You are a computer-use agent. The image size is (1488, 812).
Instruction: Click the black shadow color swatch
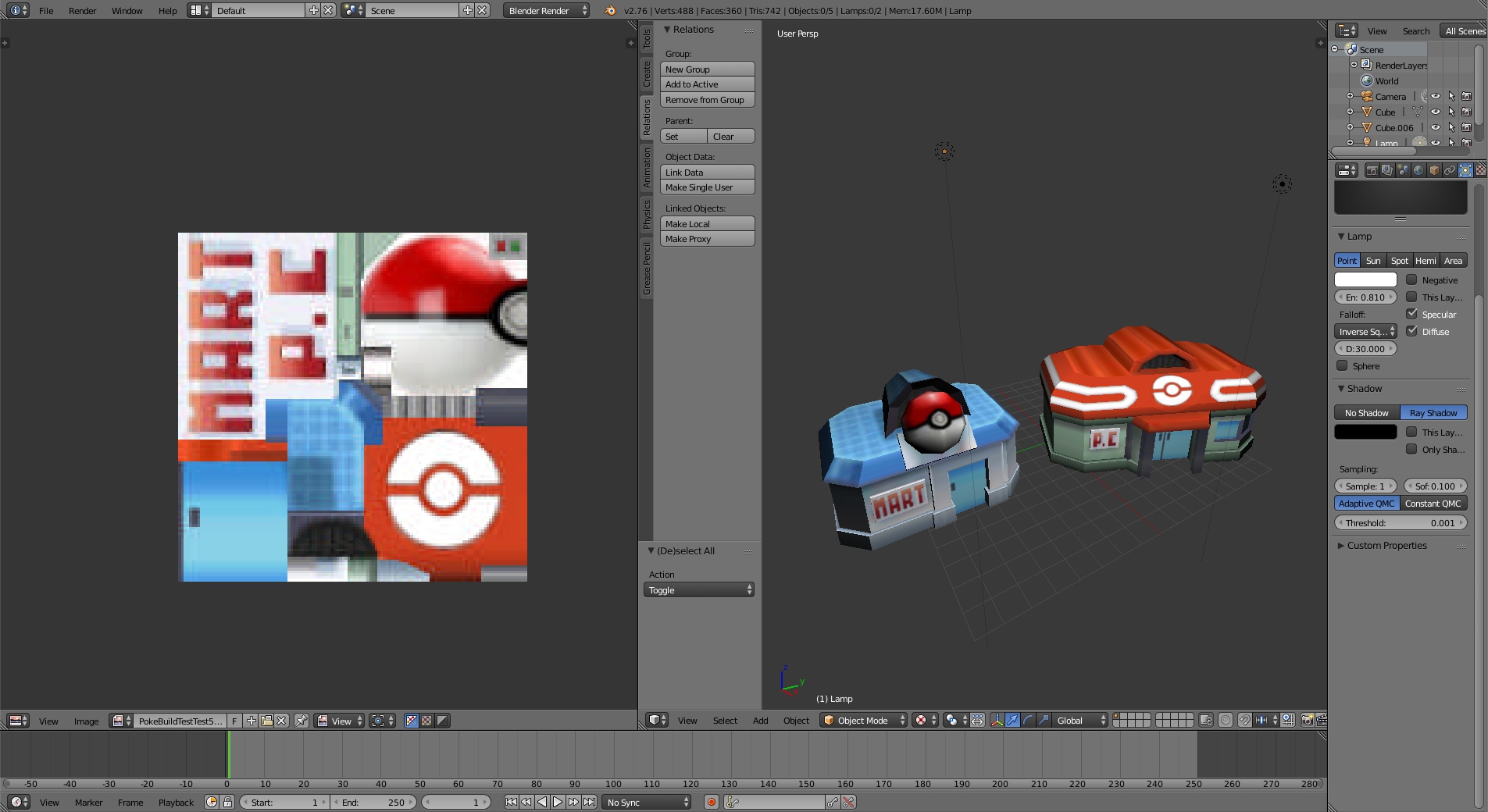pyautogui.click(x=1365, y=432)
